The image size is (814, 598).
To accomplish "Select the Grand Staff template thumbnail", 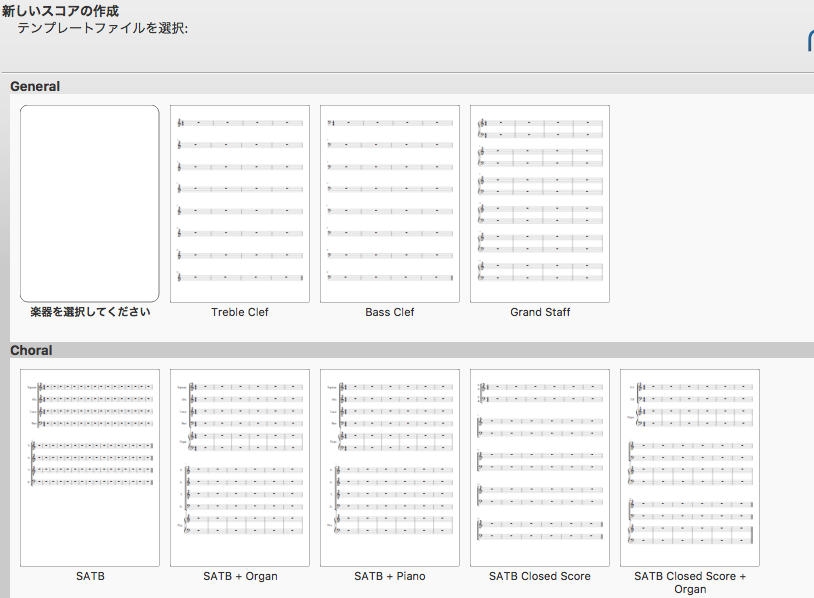I will 540,203.
